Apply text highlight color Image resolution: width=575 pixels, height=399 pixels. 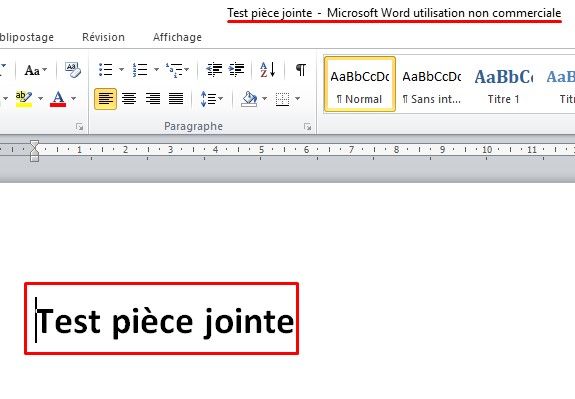(24, 99)
